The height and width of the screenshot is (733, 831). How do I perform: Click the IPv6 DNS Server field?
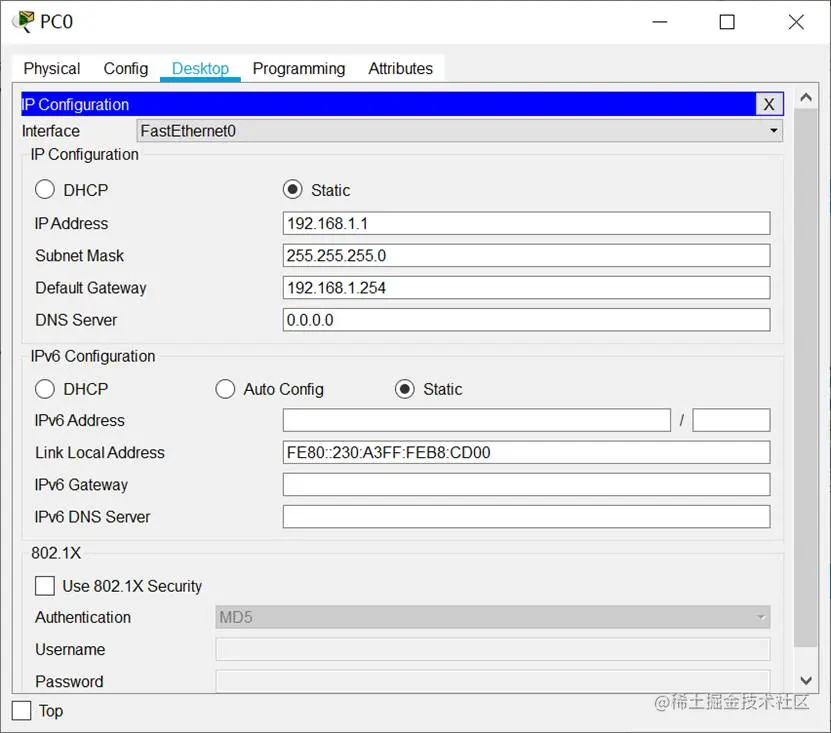pyautogui.click(x=526, y=517)
